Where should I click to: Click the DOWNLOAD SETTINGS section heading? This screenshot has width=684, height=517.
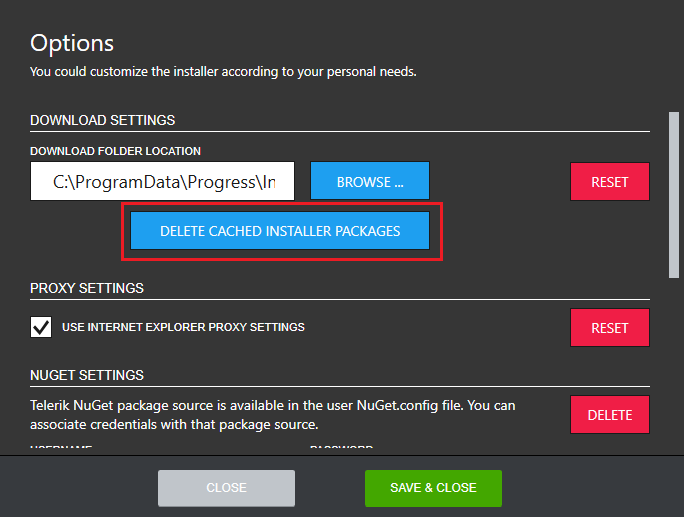[x=102, y=120]
